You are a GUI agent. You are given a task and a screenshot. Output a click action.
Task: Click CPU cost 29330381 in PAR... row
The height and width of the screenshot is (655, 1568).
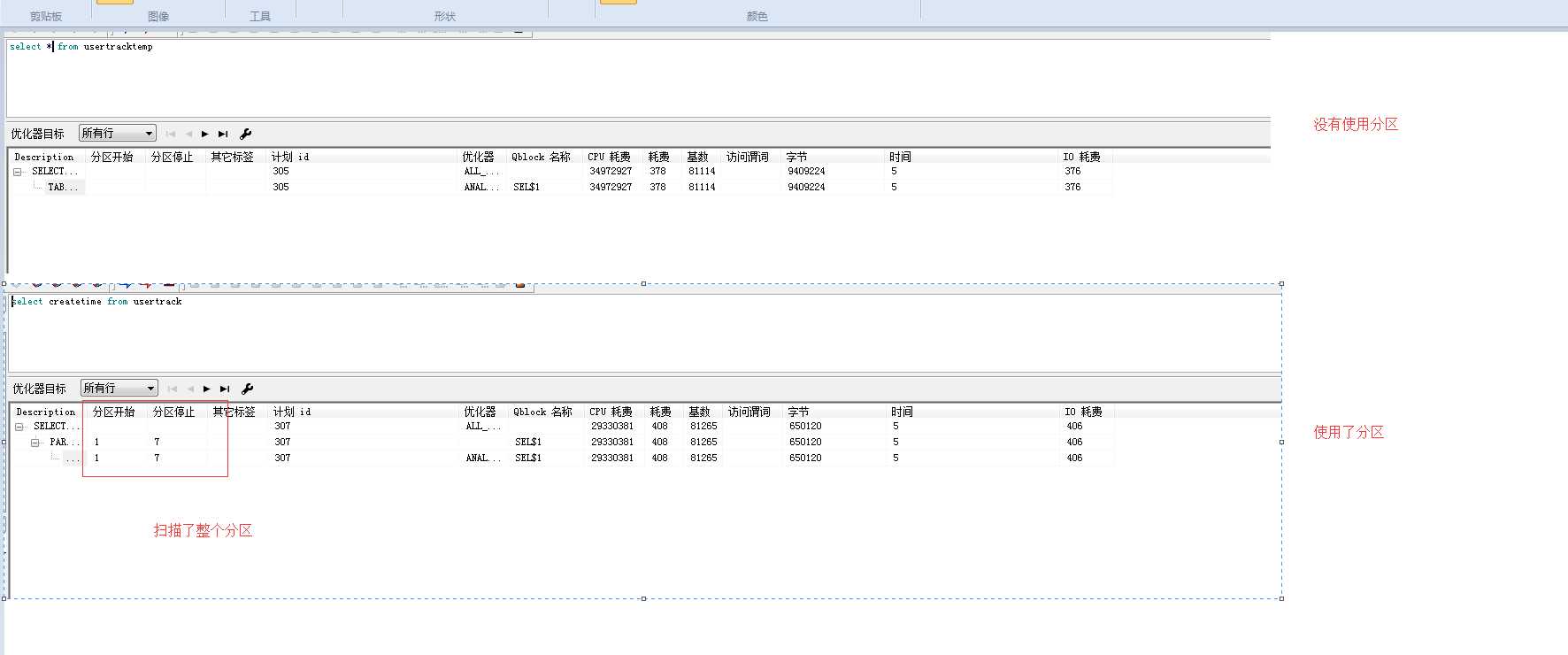[612, 443]
